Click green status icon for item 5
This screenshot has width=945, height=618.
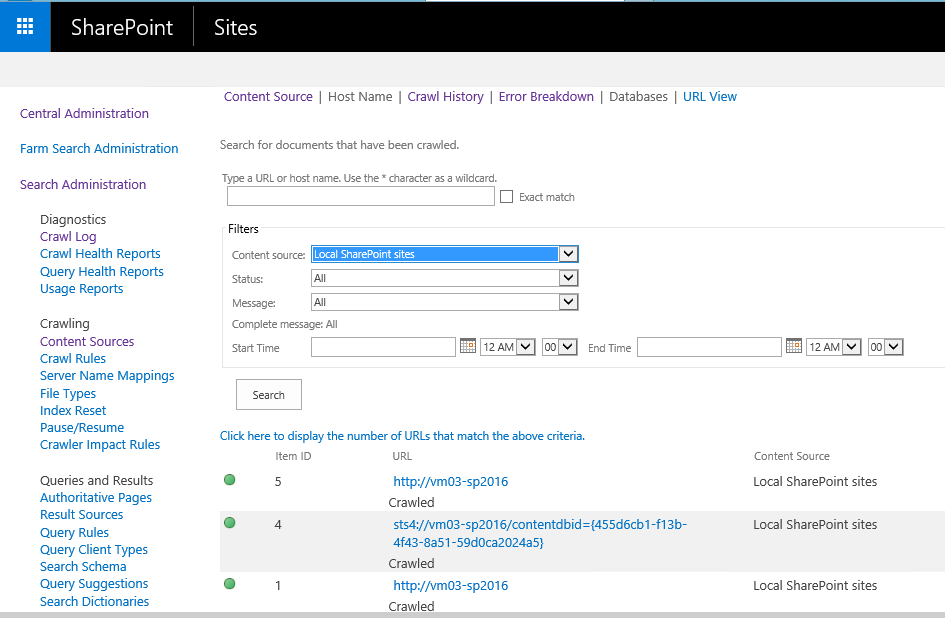click(230, 481)
